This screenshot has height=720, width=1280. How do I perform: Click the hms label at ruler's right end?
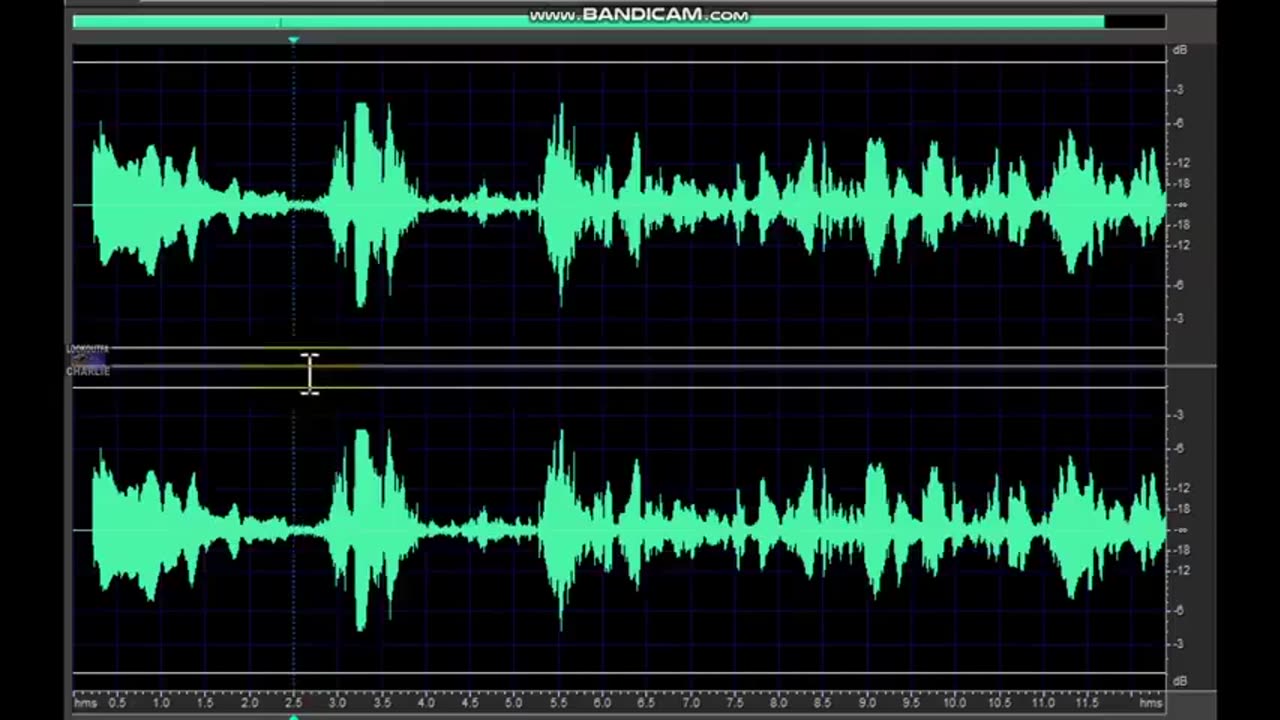[x=1151, y=703]
